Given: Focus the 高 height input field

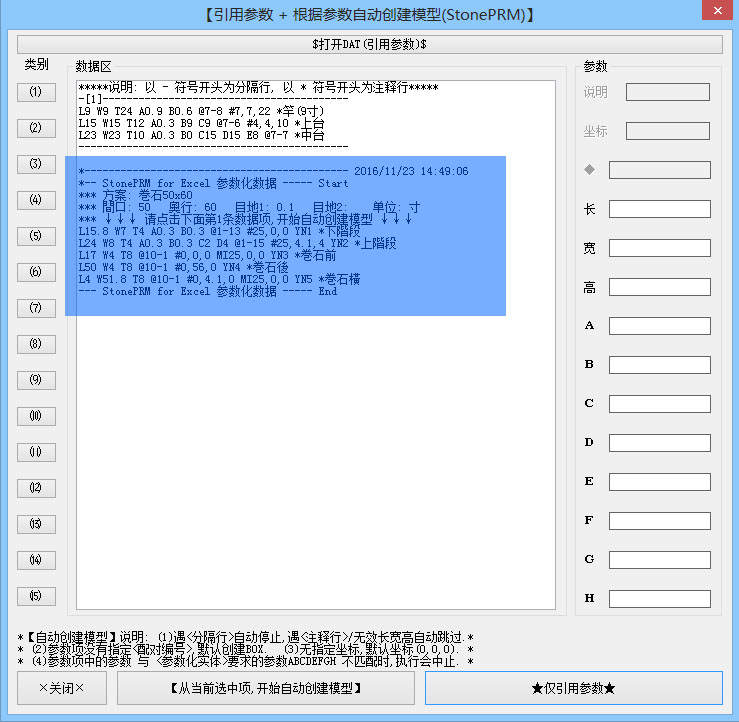Looking at the screenshot, I should click(x=660, y=287).
